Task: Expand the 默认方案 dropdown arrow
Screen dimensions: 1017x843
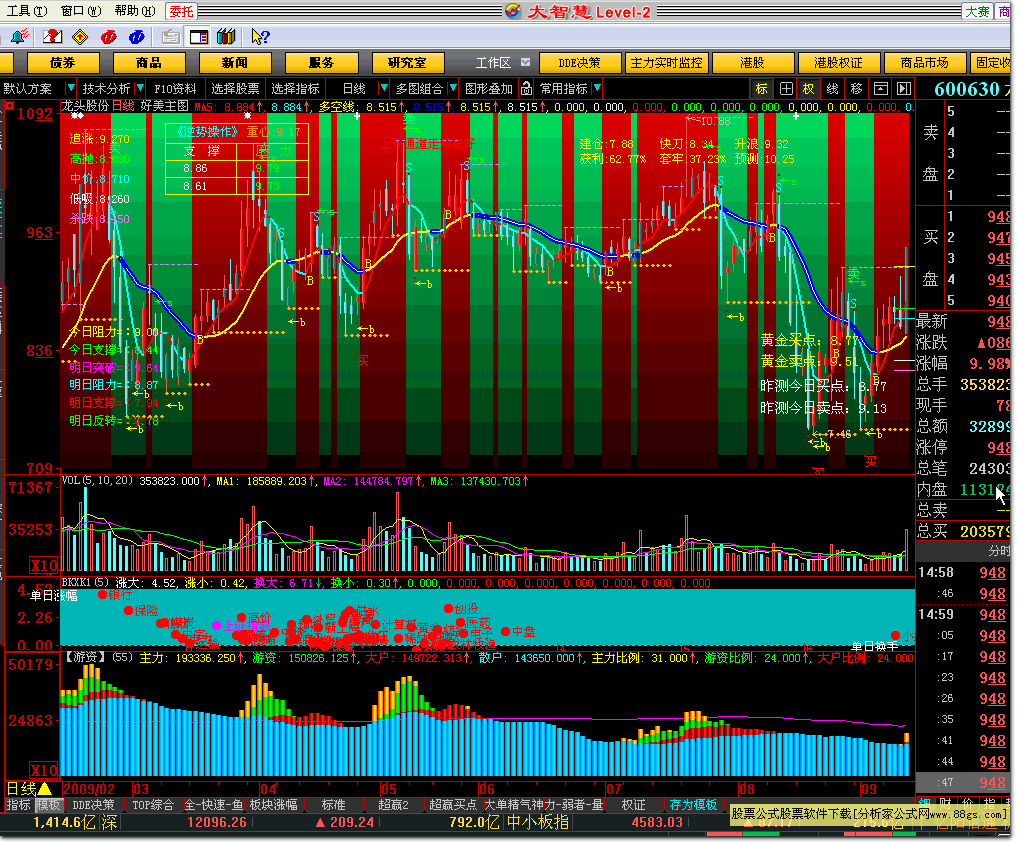Action: [x=70, y=88]
